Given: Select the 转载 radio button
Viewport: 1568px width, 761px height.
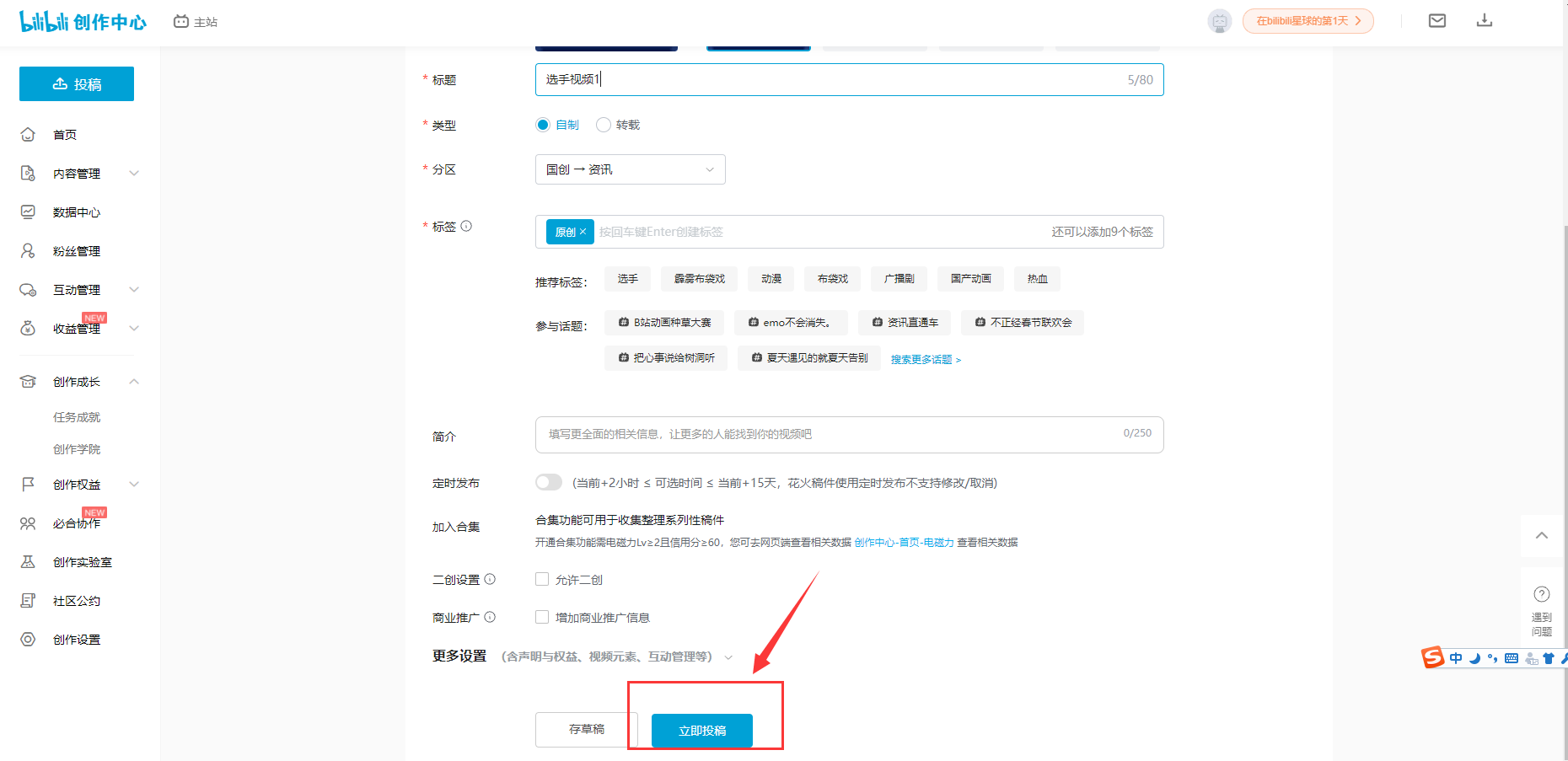Looking at the screenshot, I should (x=604, y=125).
